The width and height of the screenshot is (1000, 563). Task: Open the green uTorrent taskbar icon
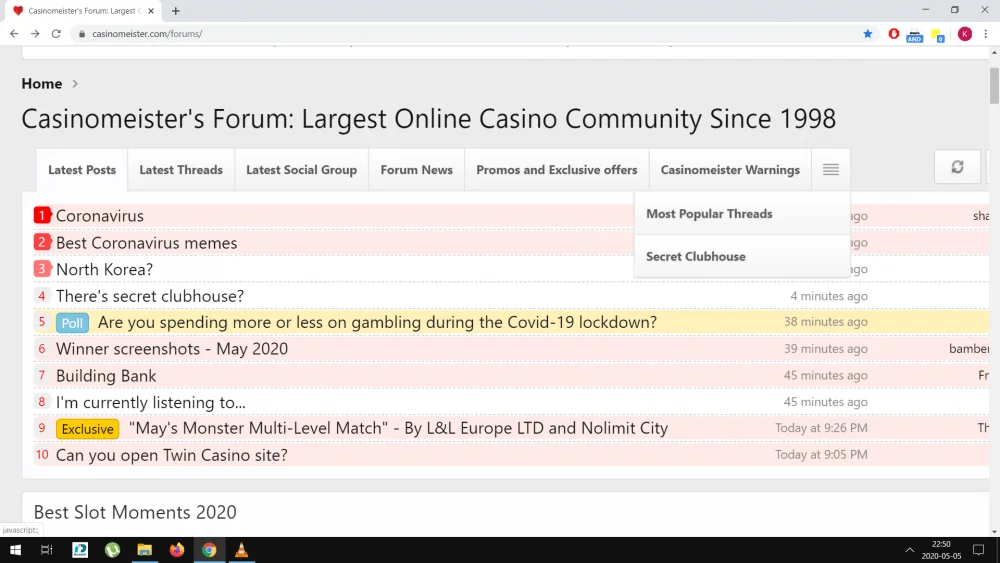pyautogui.click(x=112, y=550)
